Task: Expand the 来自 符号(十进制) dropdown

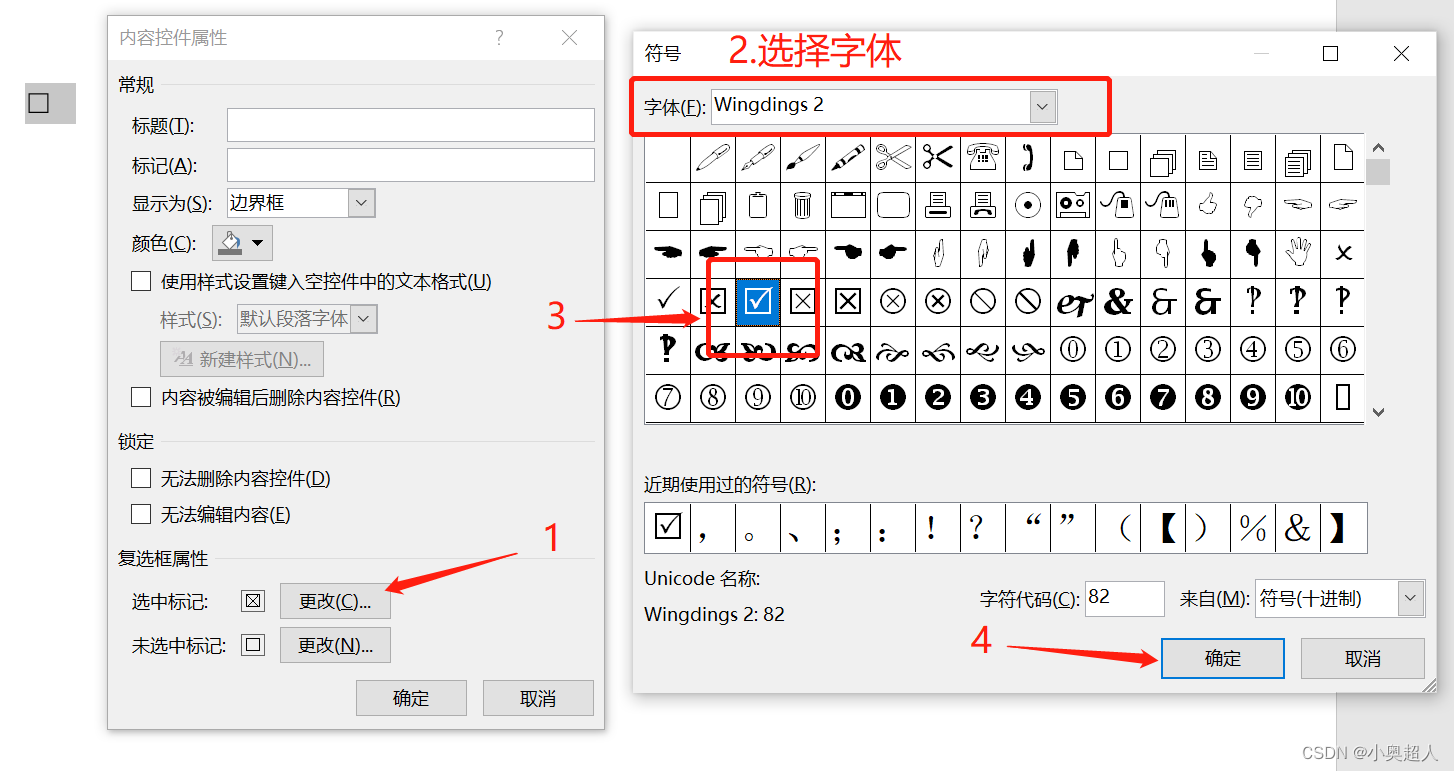Action: click(x=1411, y=599)
